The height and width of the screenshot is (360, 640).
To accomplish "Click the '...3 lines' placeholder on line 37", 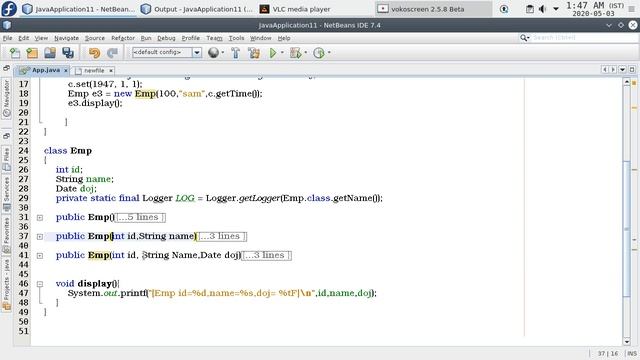I will click(x=222, y=236).
